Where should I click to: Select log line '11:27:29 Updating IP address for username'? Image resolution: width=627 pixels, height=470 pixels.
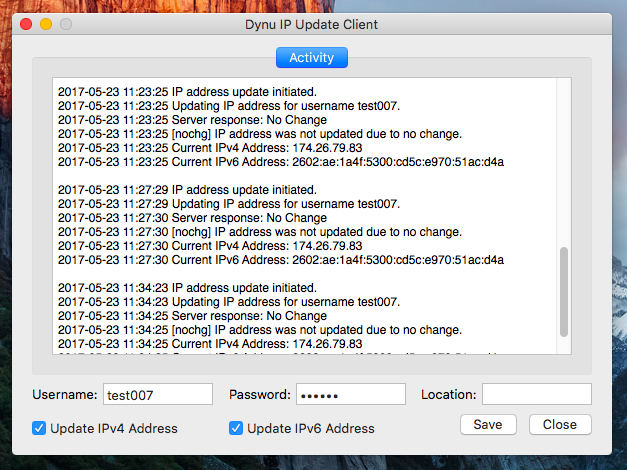pyautogui.click(x=229, y=204)
